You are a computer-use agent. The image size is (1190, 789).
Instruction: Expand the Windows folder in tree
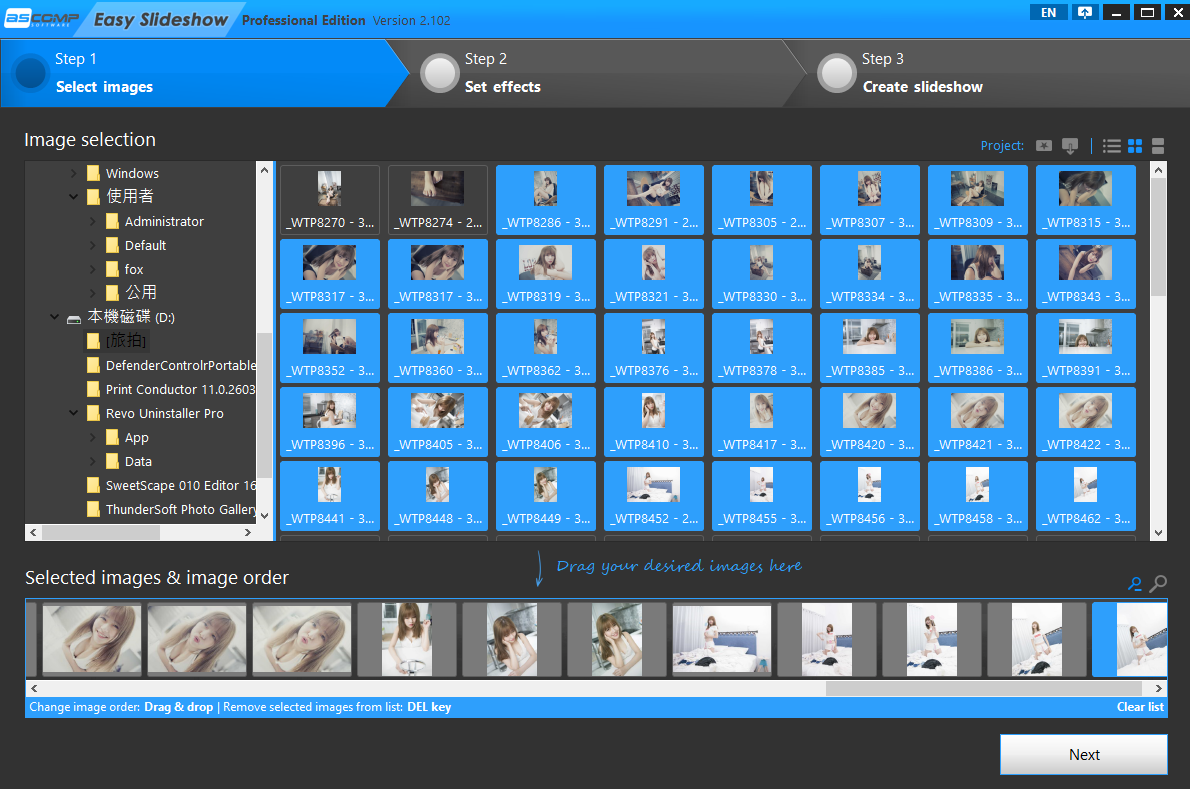click(73, 173)
